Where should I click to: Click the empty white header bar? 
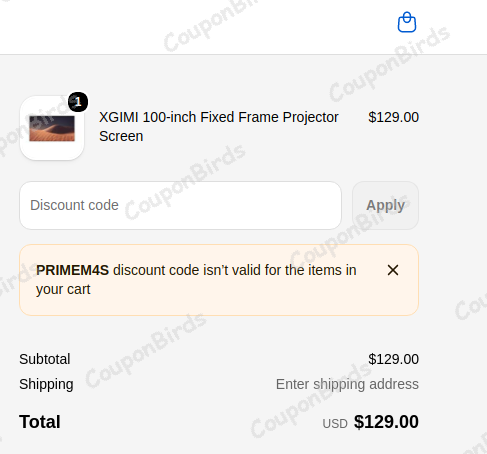(200, 27)
